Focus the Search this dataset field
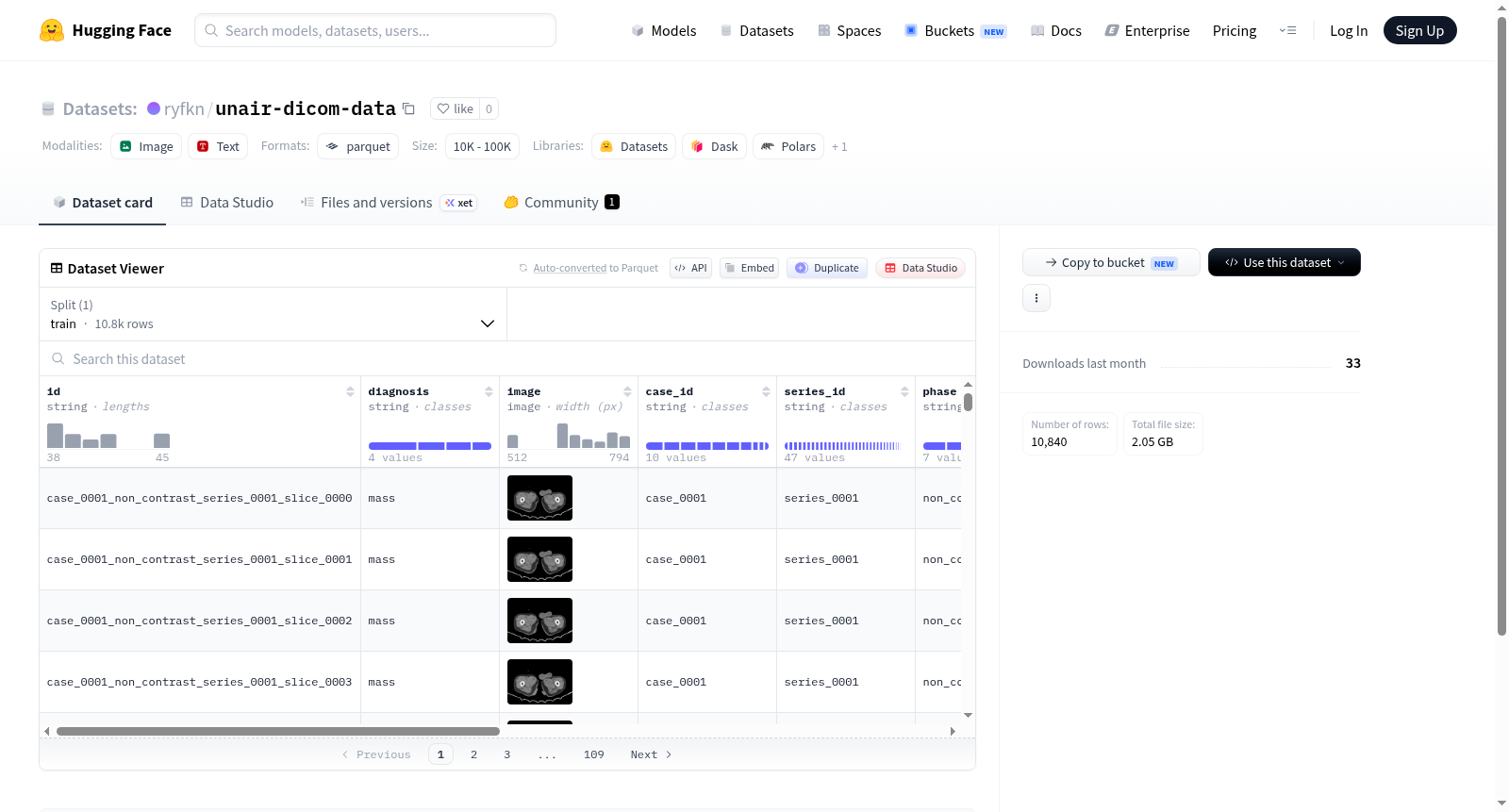The height and width of the screenshot is (812, 1509). pos(506,358)
